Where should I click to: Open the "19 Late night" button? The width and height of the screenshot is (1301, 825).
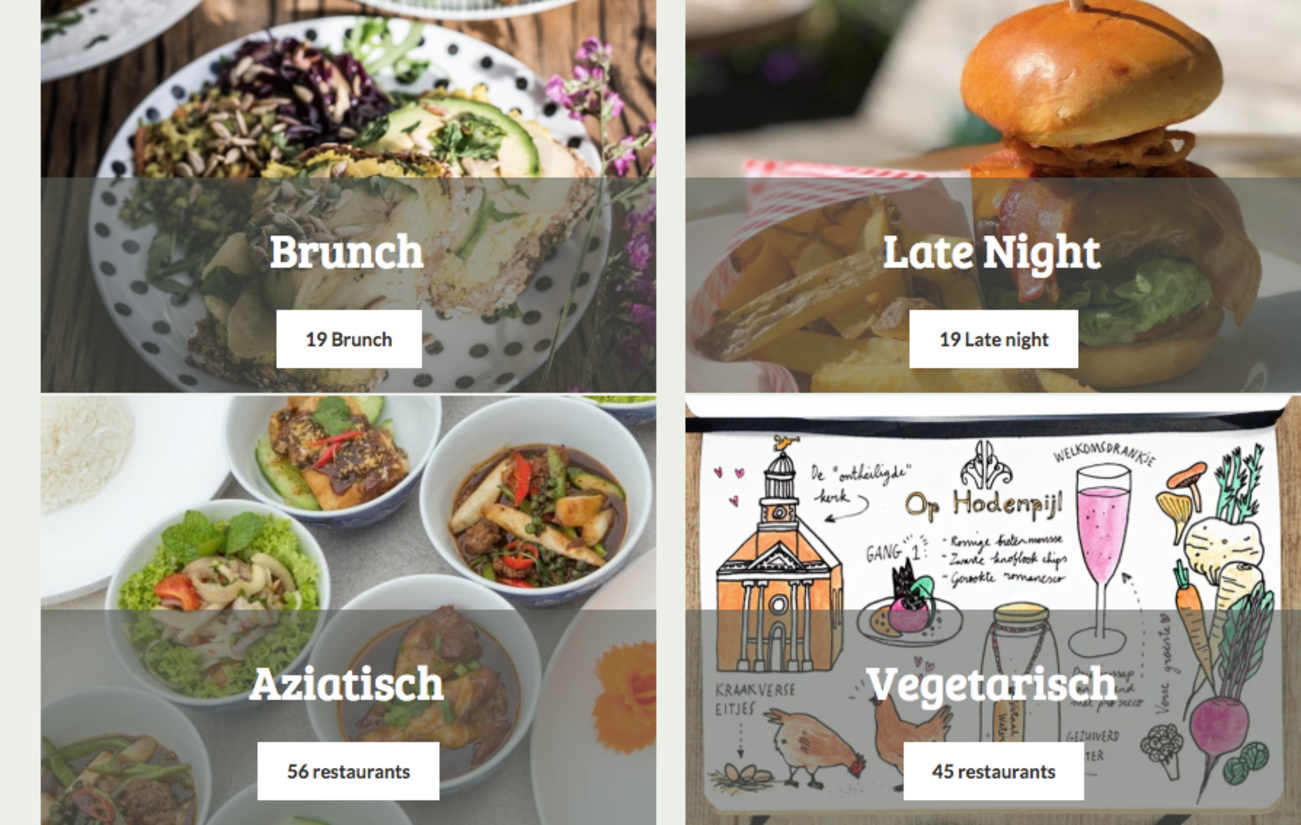(x=993, y=339)
